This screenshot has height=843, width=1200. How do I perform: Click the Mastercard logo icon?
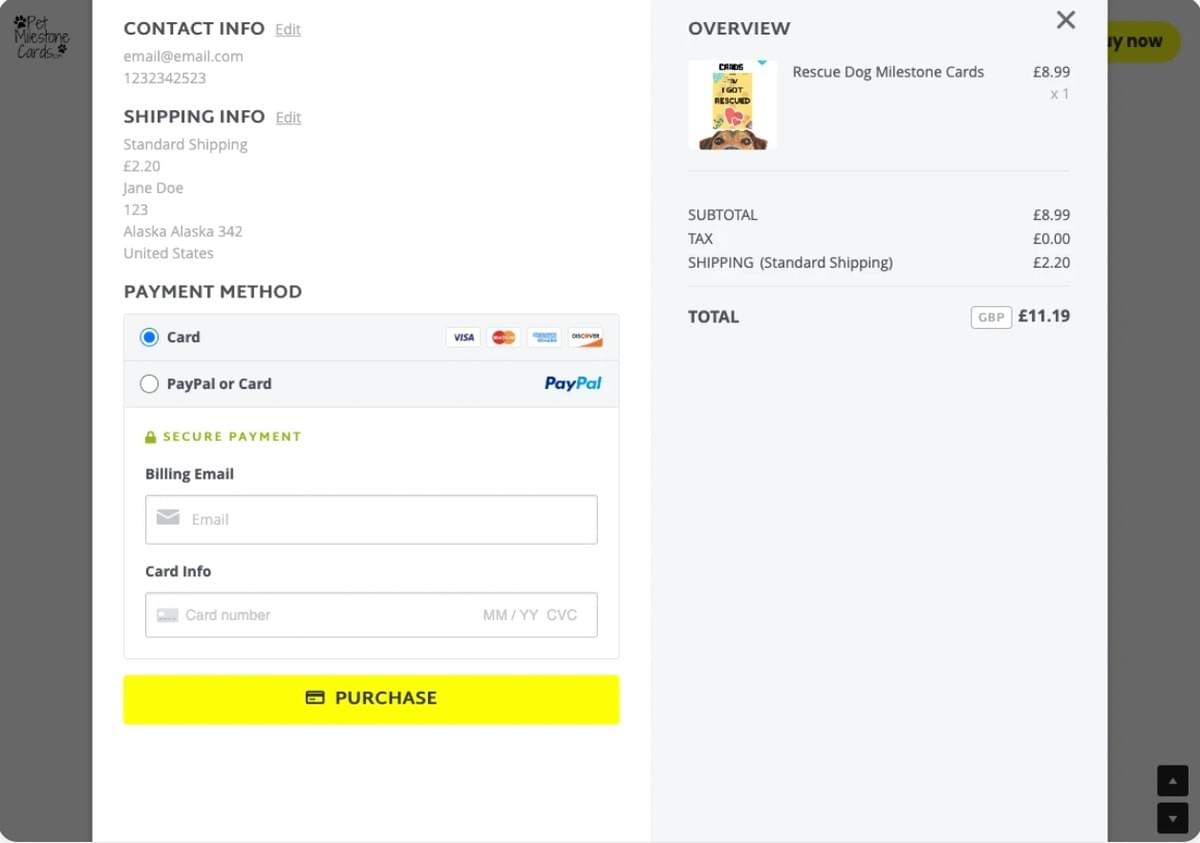tap(504, 338)
